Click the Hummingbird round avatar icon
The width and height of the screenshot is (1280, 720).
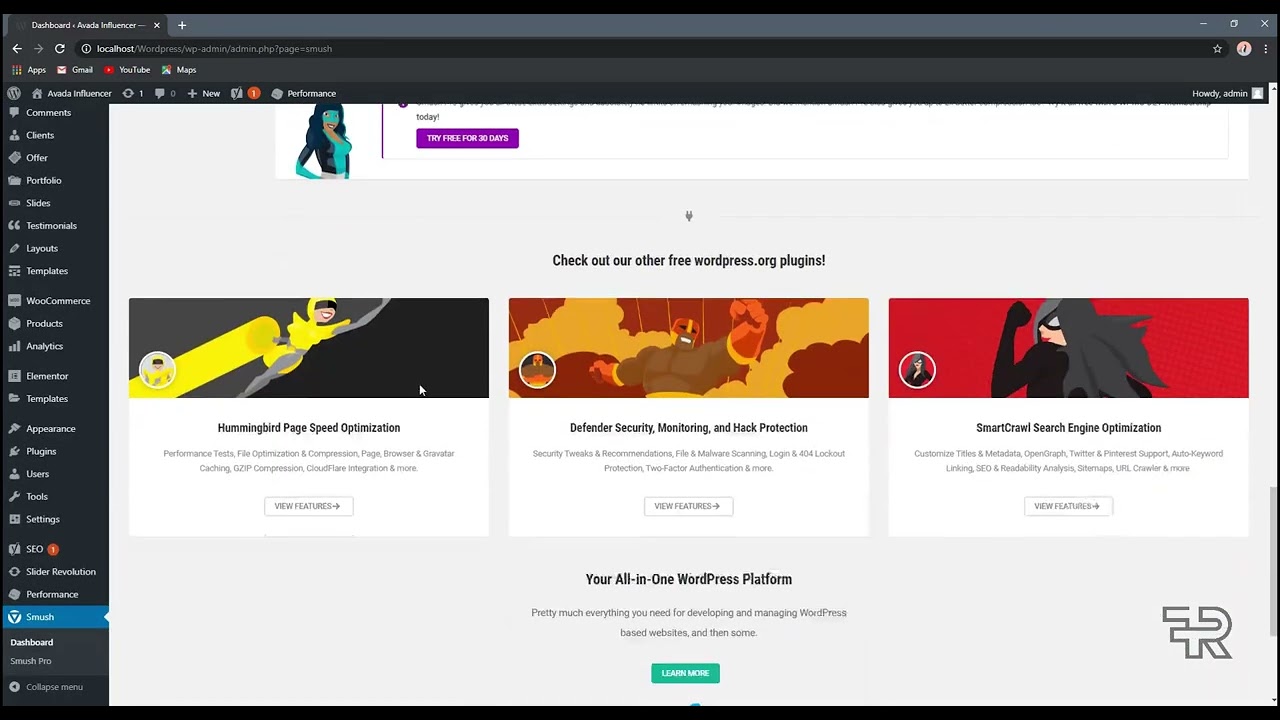157,370
